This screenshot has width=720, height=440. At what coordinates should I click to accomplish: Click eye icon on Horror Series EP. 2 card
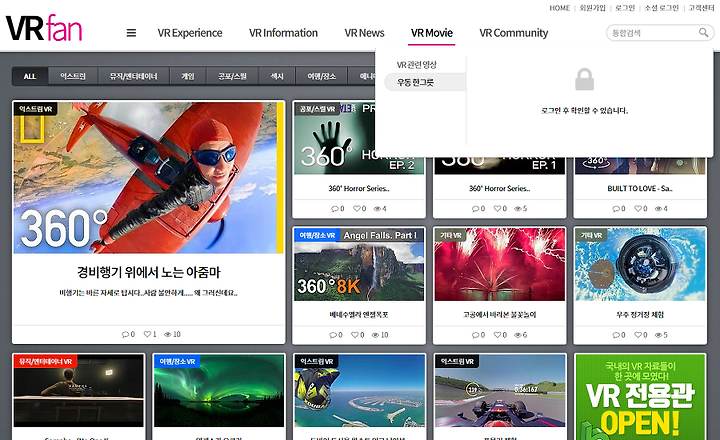(x=377, y=209)
